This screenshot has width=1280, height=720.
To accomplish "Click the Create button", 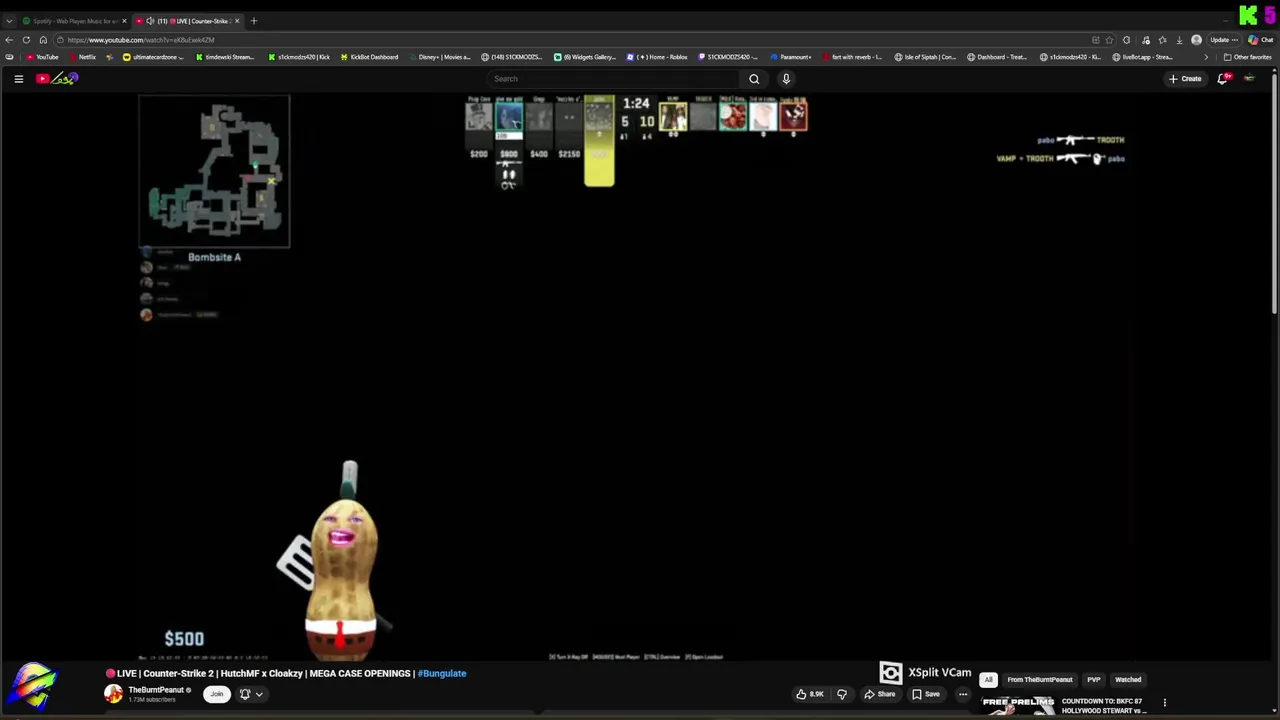I will point(1185,79).
